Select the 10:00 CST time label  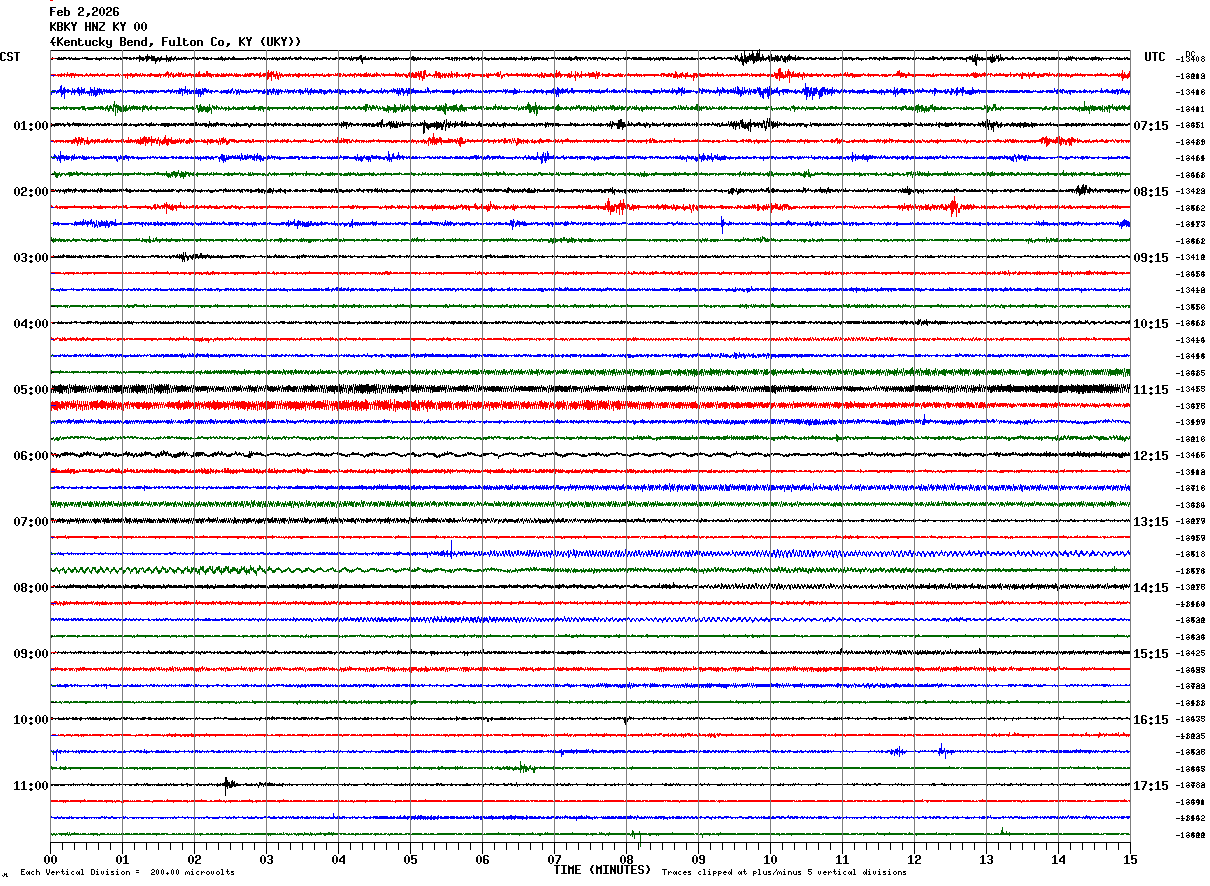pyautogui.click(x=31, y=720)
